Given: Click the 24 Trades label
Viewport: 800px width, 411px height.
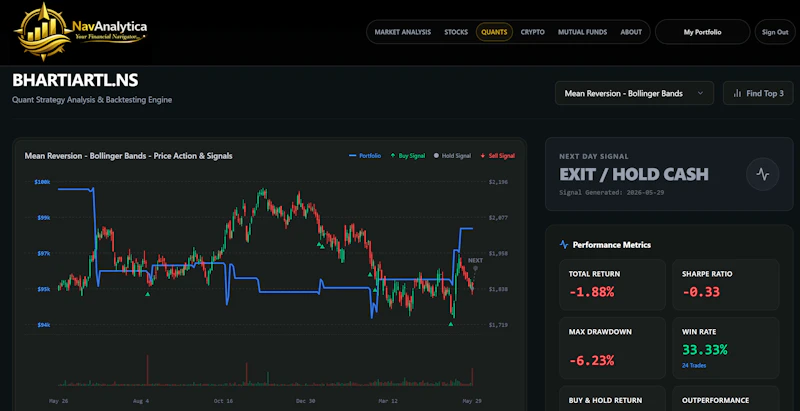Looking at the screenshot, I should [694, 365].
